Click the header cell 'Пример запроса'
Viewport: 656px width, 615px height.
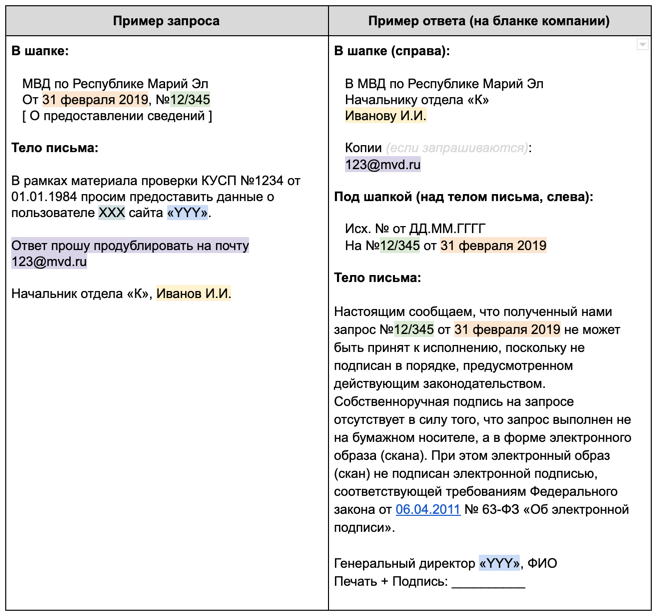pyautogui.click(x=166, y=21)
